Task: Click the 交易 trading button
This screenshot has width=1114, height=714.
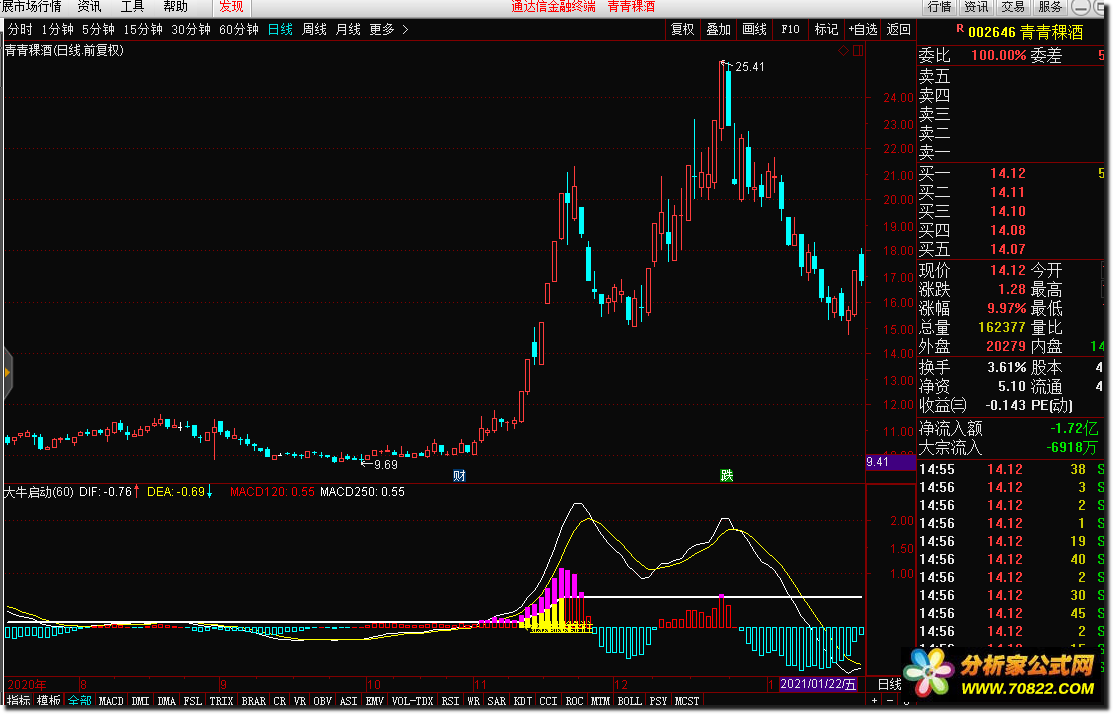Action: pos(1013,7)
